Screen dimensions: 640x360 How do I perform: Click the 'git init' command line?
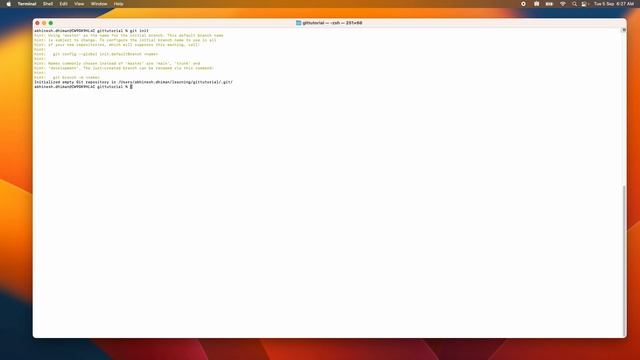91,31
